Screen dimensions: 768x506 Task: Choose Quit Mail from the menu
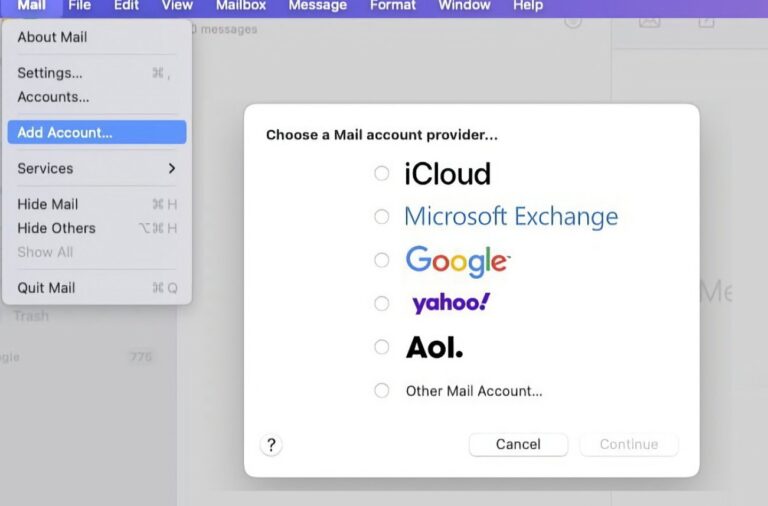97,288
